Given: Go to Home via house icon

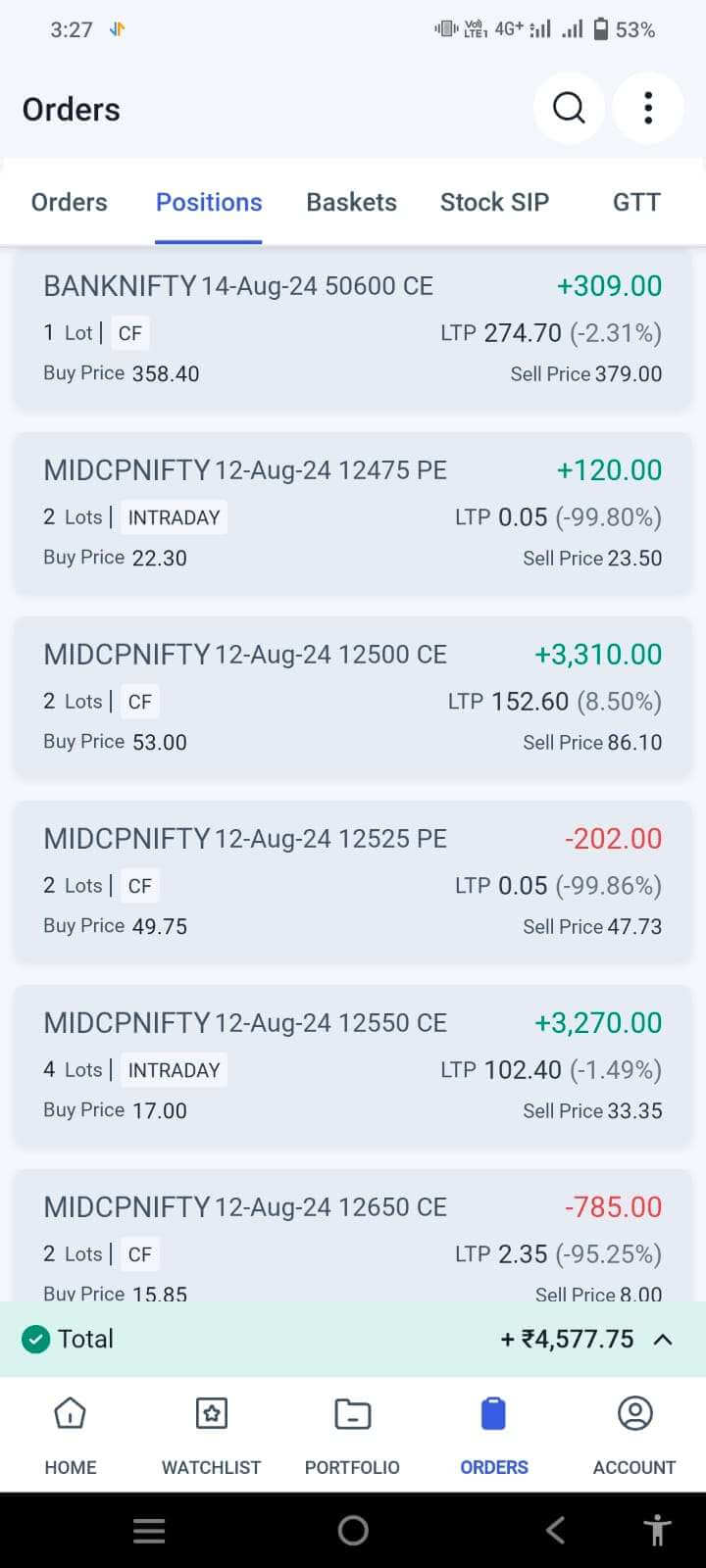Looking at the screenshot, I should click(71, 1414).
